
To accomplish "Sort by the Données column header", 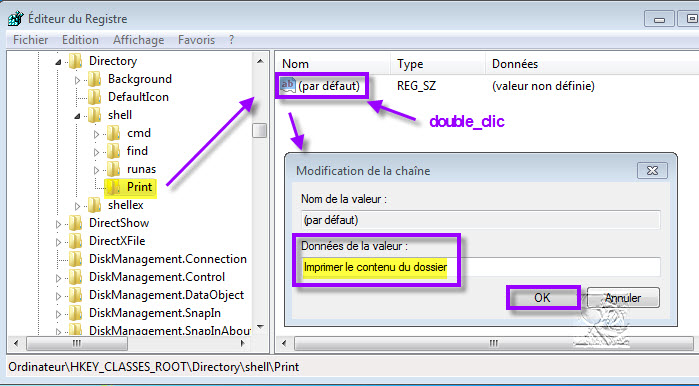I will coord(592,64).
